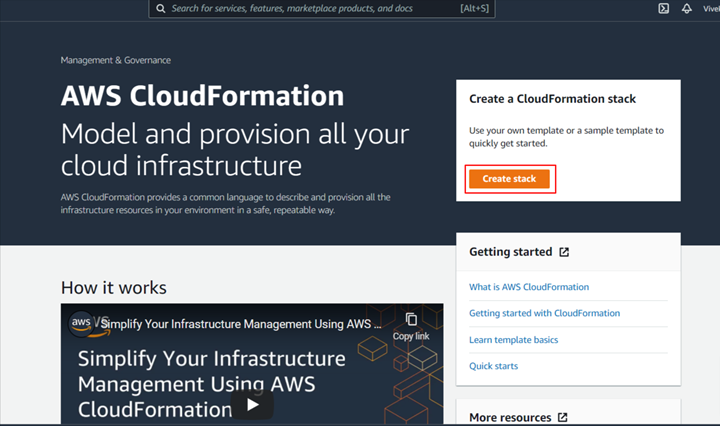Click the Getting started heading
Image resolution: width=720 pixels, height=426 pixels.
tap(510, 252)
